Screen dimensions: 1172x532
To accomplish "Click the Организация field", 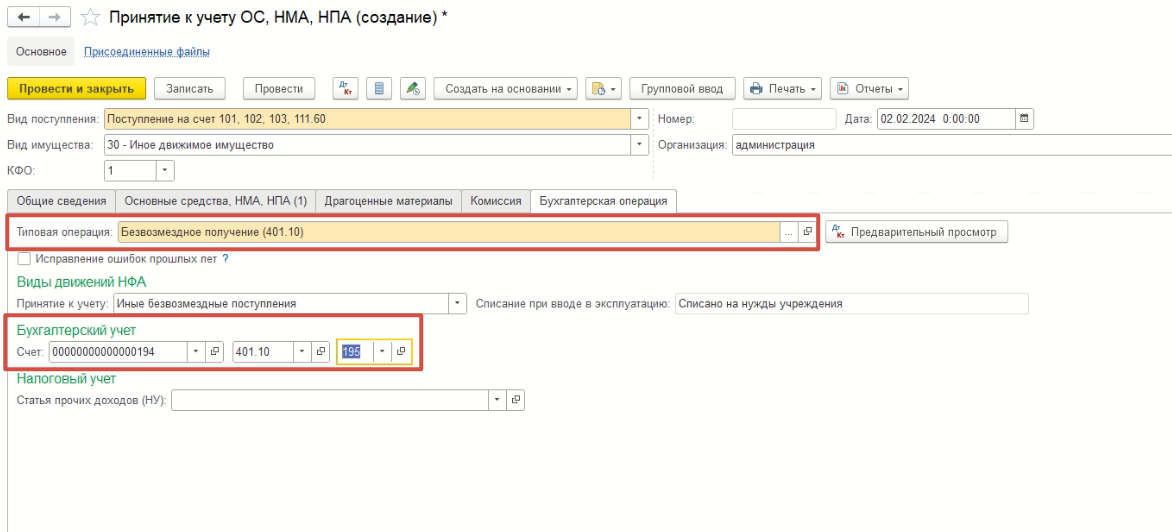I will (x=952, y=145).
